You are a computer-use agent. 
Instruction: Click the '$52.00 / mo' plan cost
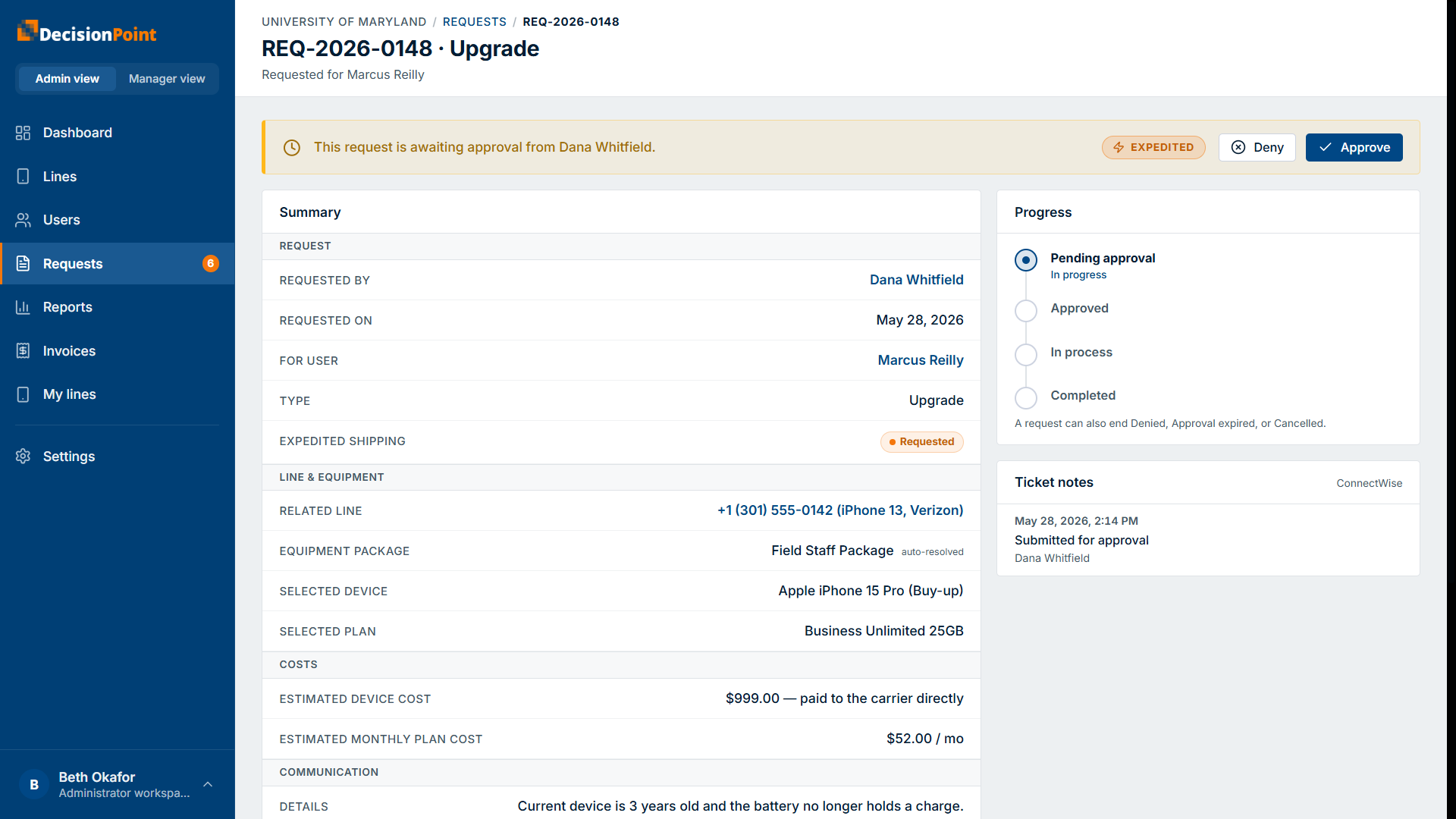(x=924, y=739)
